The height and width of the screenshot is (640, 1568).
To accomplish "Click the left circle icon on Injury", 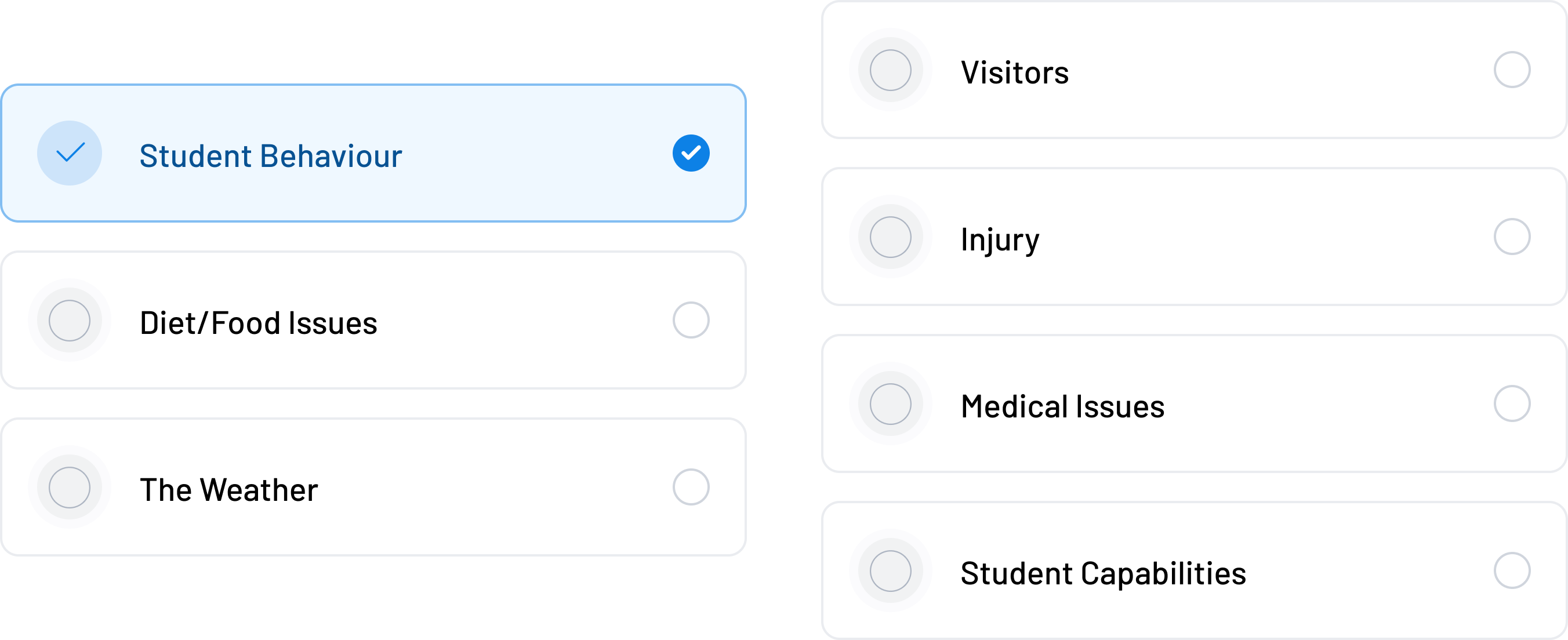I will (x=890, y=237).
